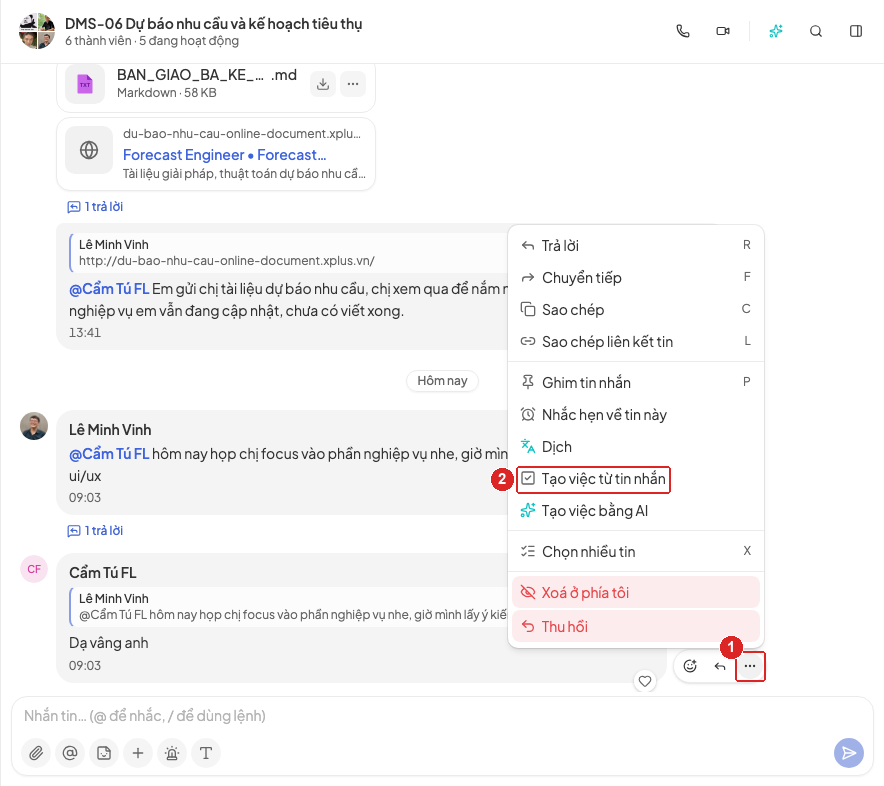884x786 pixels.
Task: Click the @Cẩm Tú FL mention in 'hôm nay họp' message
Action: [109, 454]
